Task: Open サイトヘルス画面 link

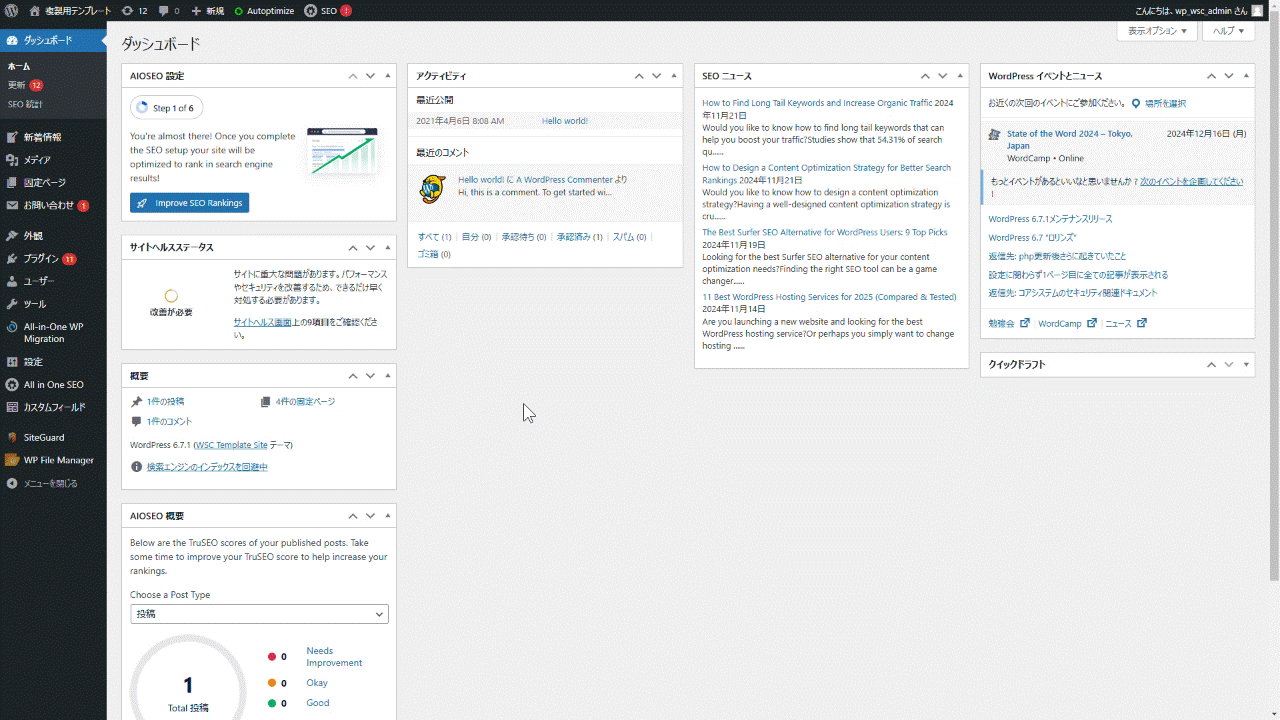Action: pos(262,322)
